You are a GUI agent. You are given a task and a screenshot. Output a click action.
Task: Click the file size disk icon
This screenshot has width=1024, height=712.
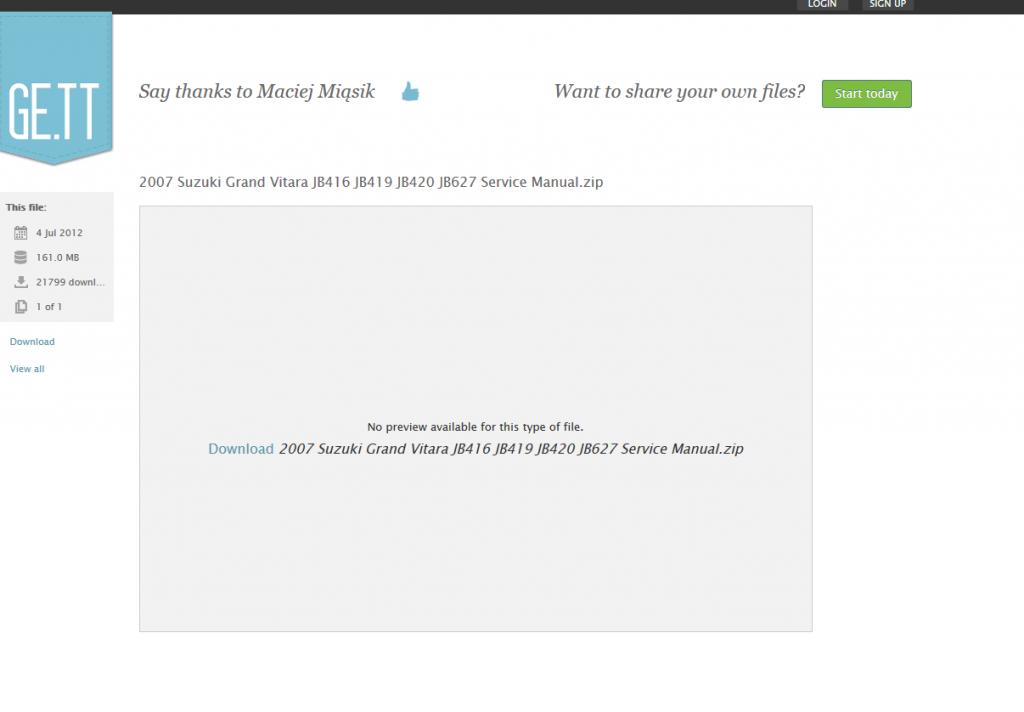(x=21, y=257)
